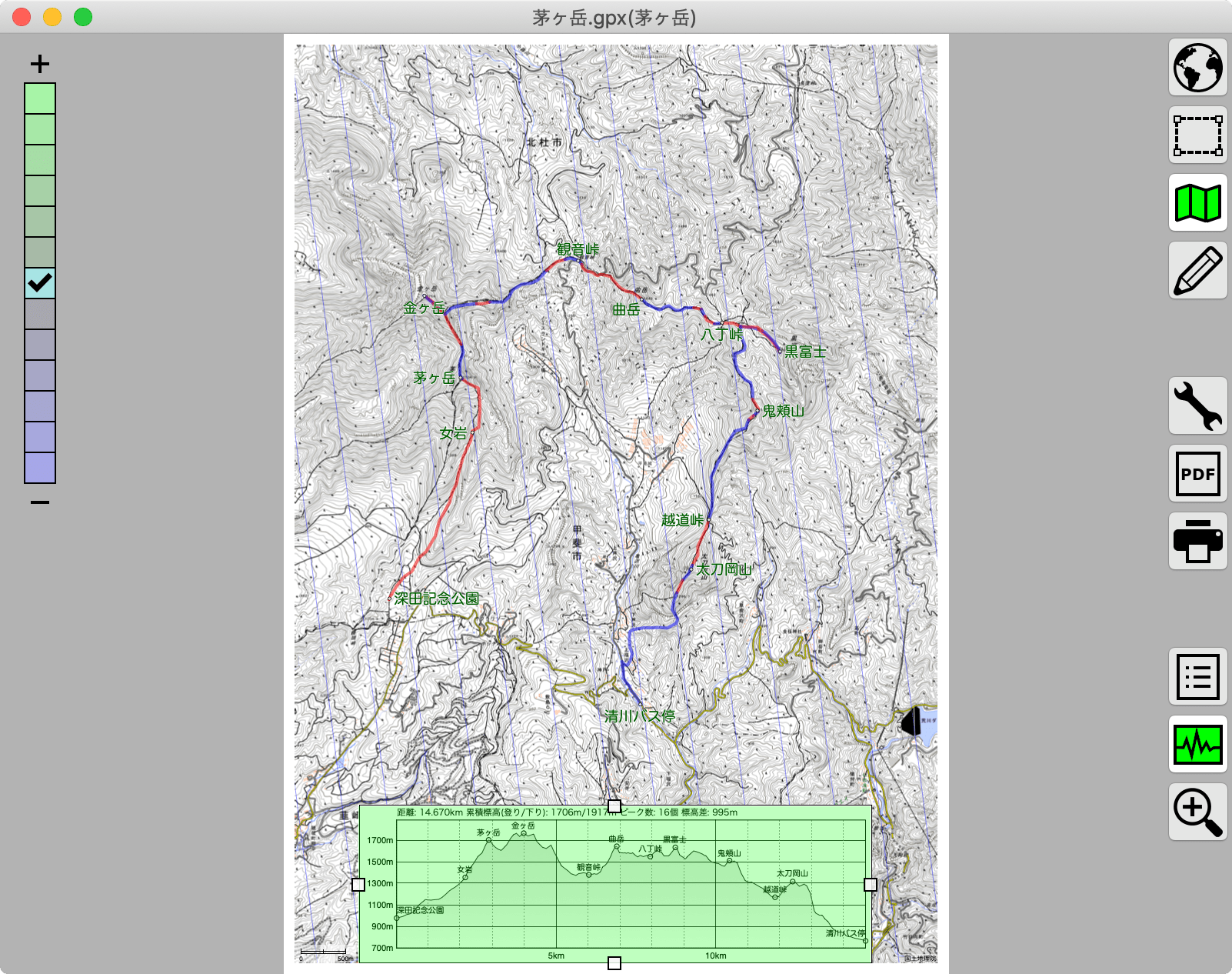Click the elevation chart right resize handle
1232x974 pixels.
[871, 885]
